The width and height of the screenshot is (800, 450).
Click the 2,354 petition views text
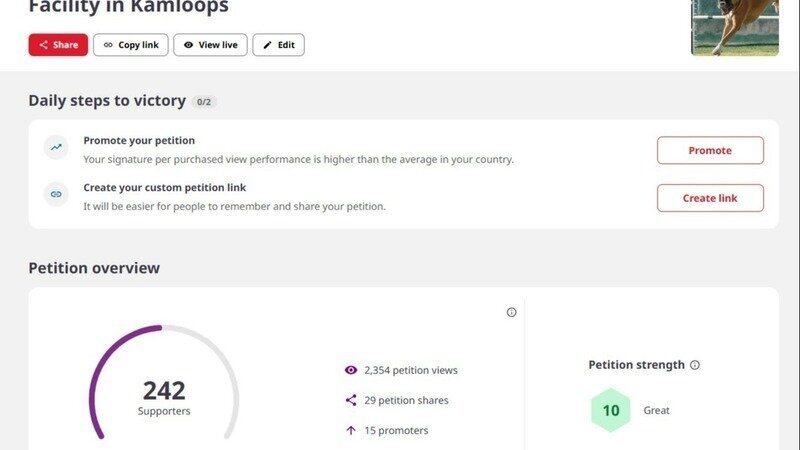[x=411, y=370]
